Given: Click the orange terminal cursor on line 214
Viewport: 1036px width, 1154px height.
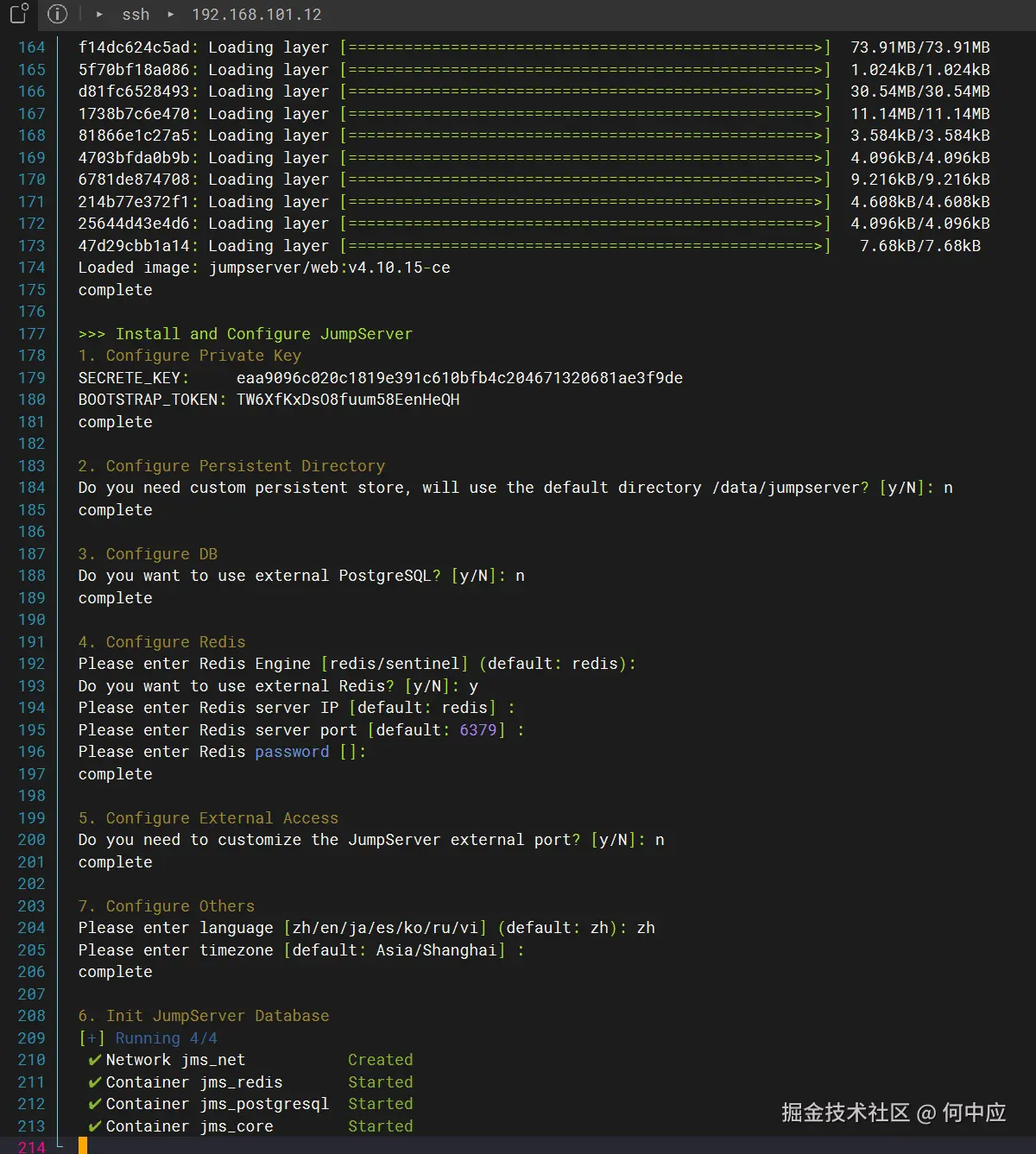Looking at the screenshot, I should coord(83,1146).
